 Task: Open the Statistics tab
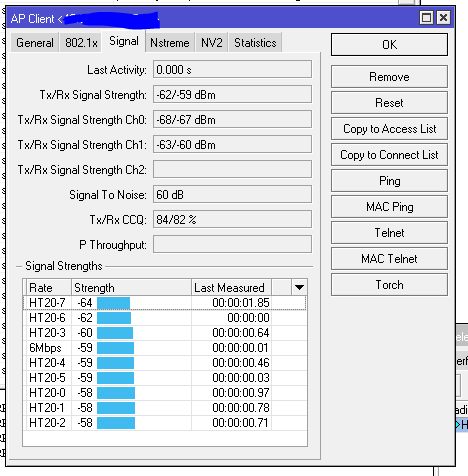tap(255, 43)
